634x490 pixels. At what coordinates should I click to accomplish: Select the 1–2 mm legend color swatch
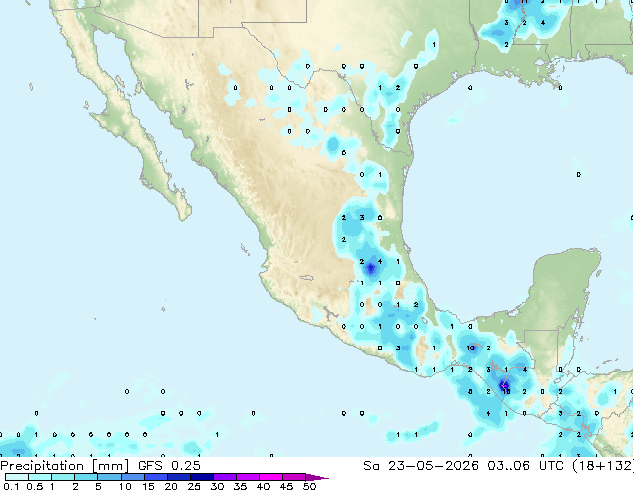63,477
